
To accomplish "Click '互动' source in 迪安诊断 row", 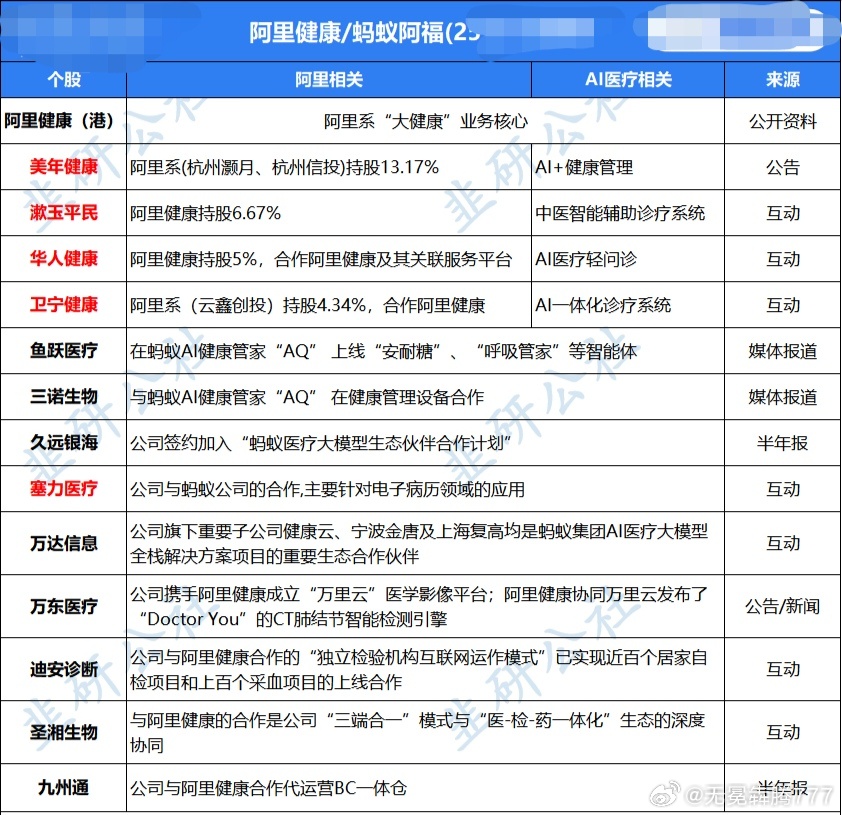I will tap(782, 669).
